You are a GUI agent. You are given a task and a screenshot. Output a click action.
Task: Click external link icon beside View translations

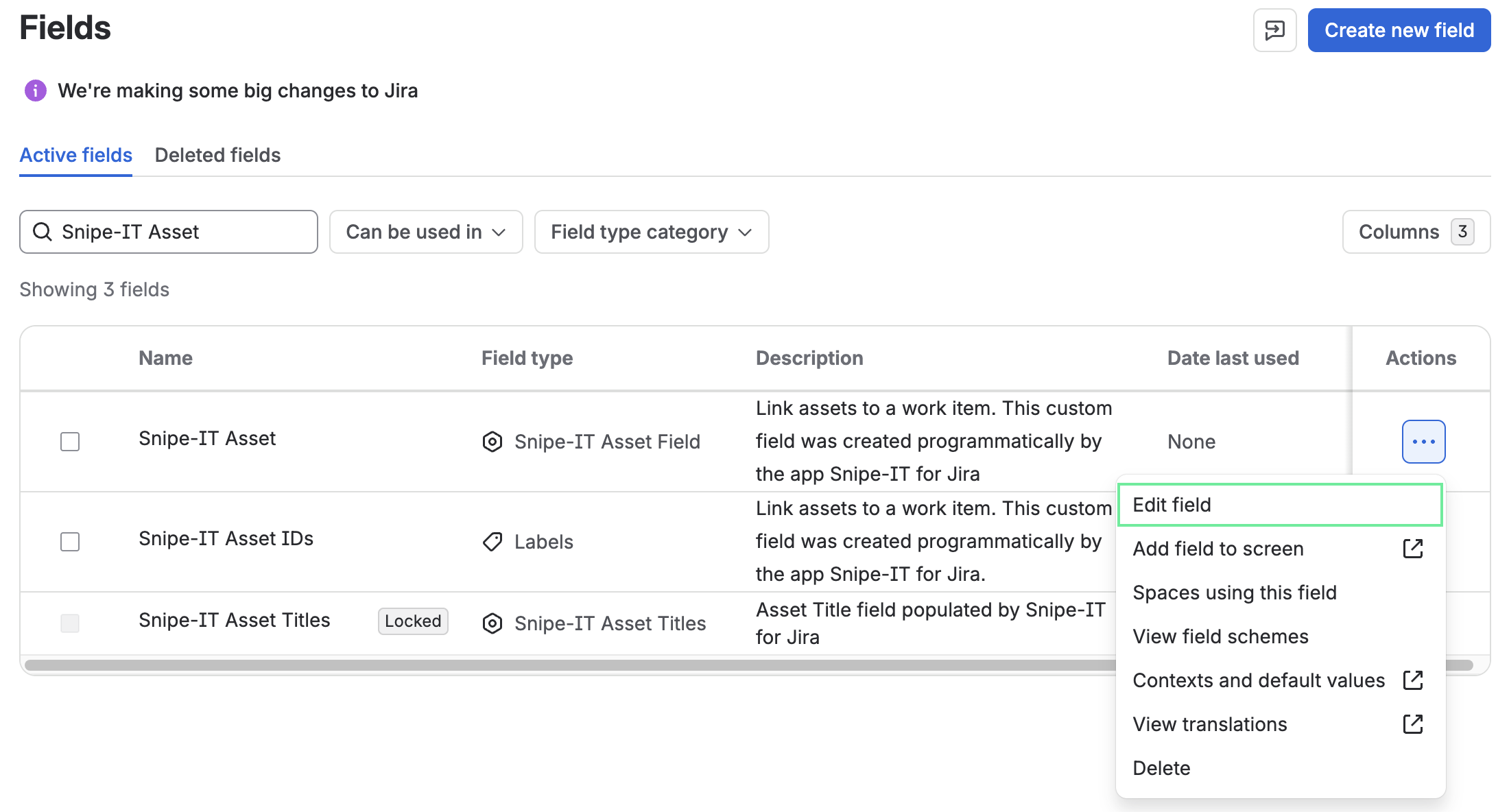coord(1413,724)
